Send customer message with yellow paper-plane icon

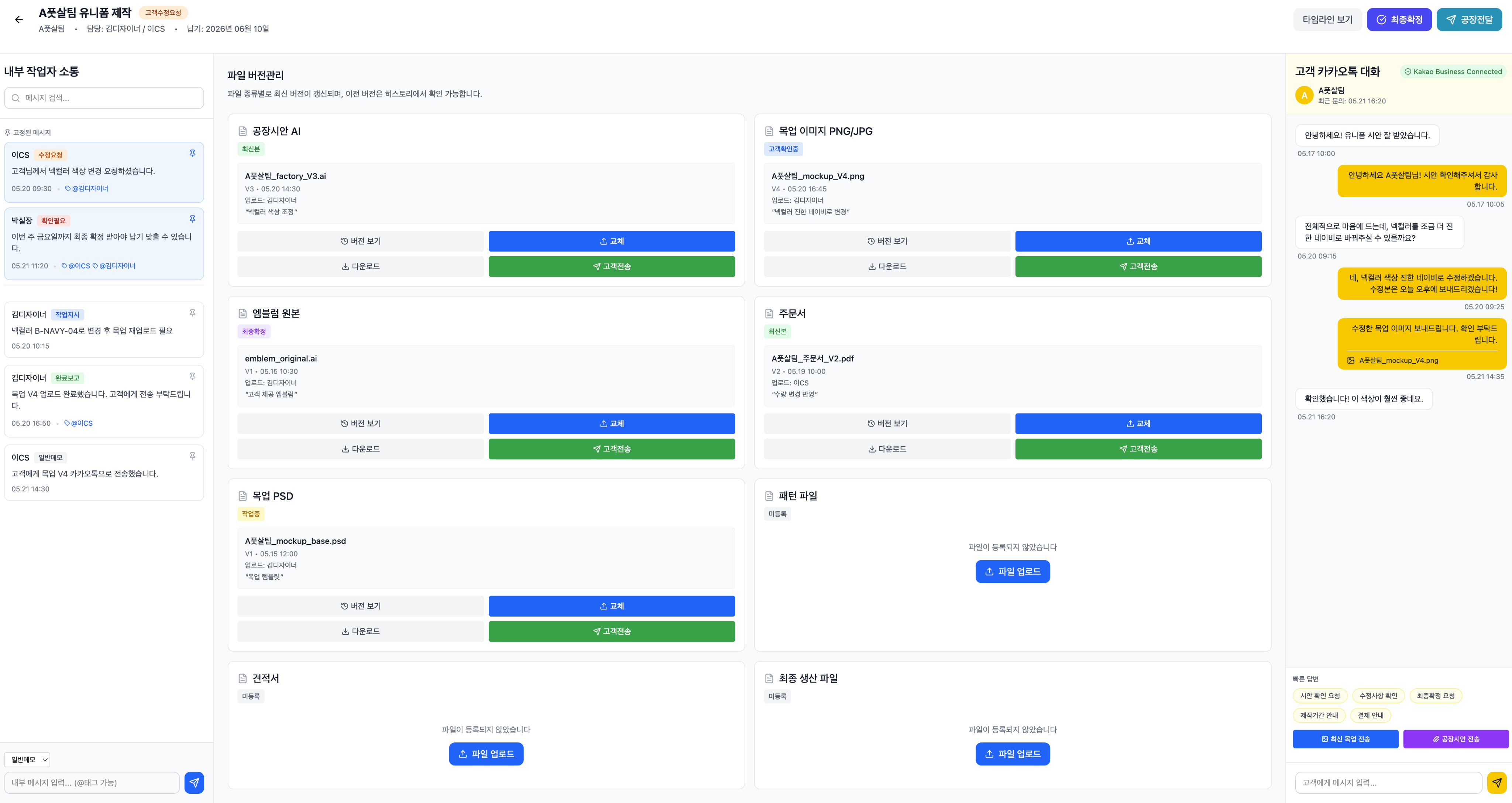[x=1497, y=782]
